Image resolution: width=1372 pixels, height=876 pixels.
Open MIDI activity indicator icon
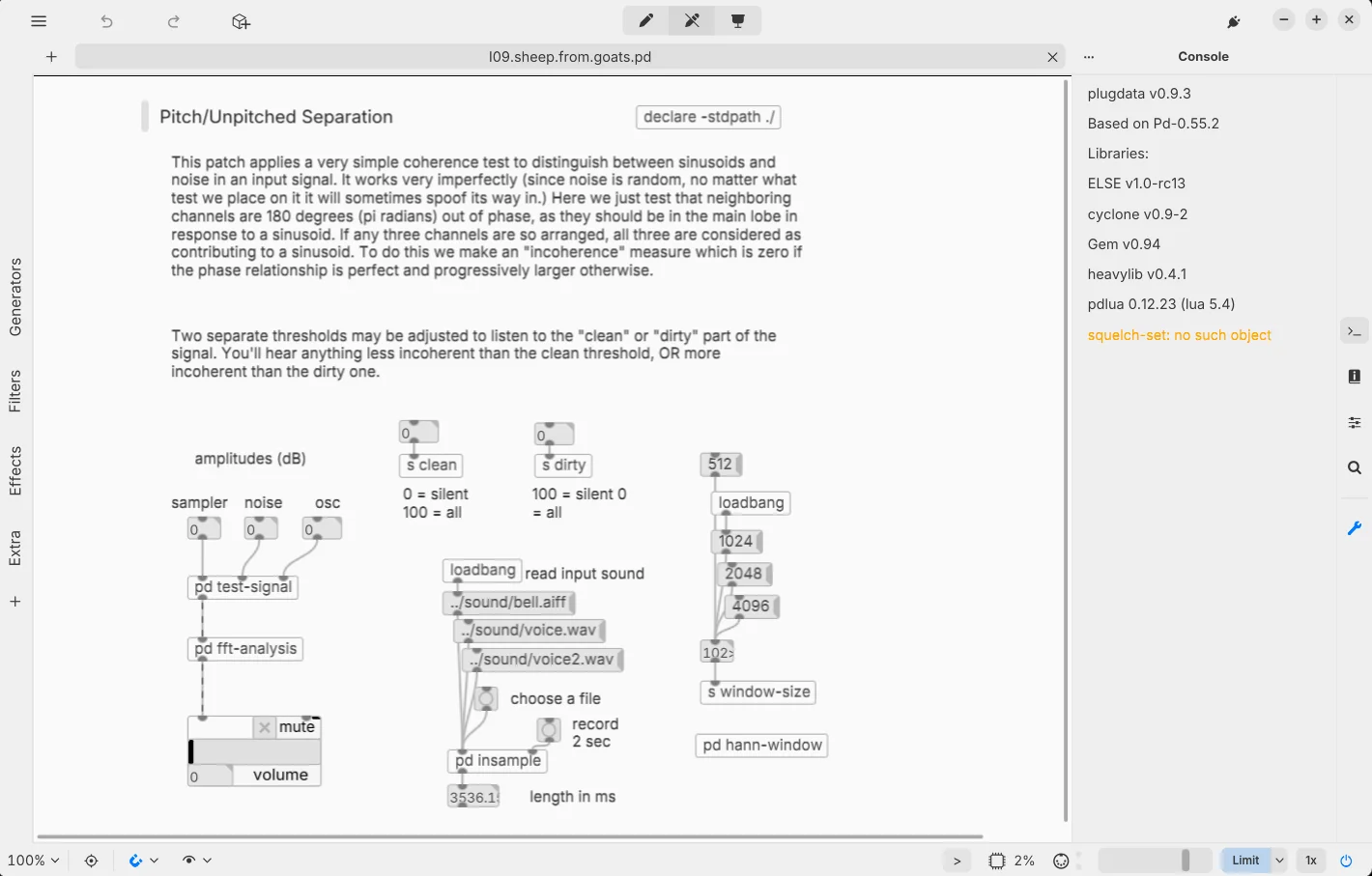(x=1062, y=861)
